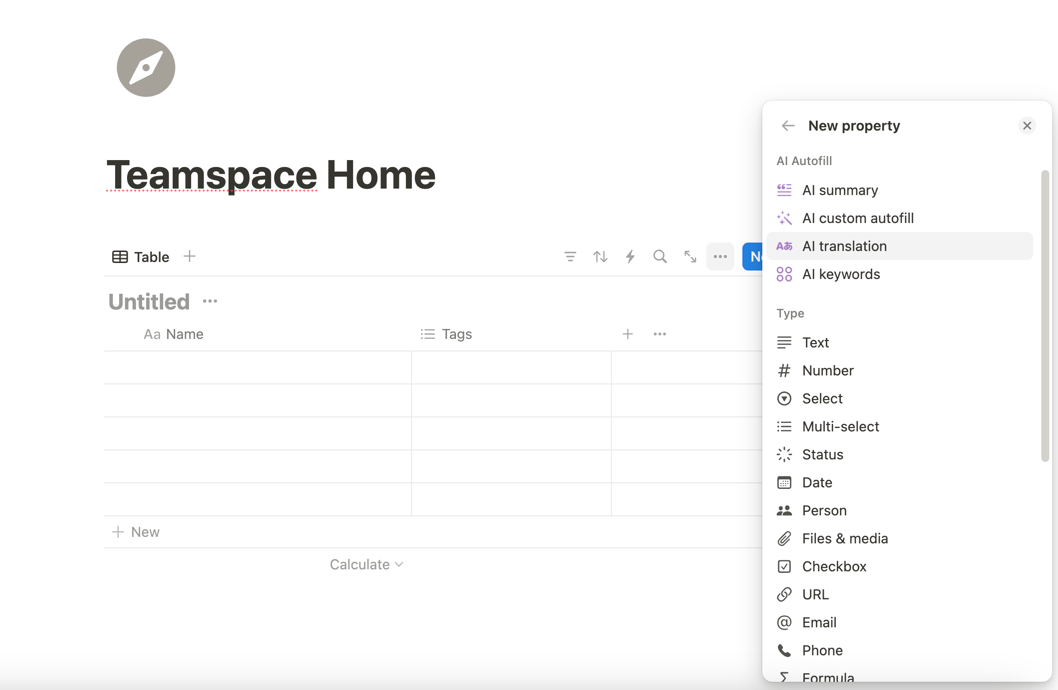Add a view with plus beside Table

[x=189, y=257]
